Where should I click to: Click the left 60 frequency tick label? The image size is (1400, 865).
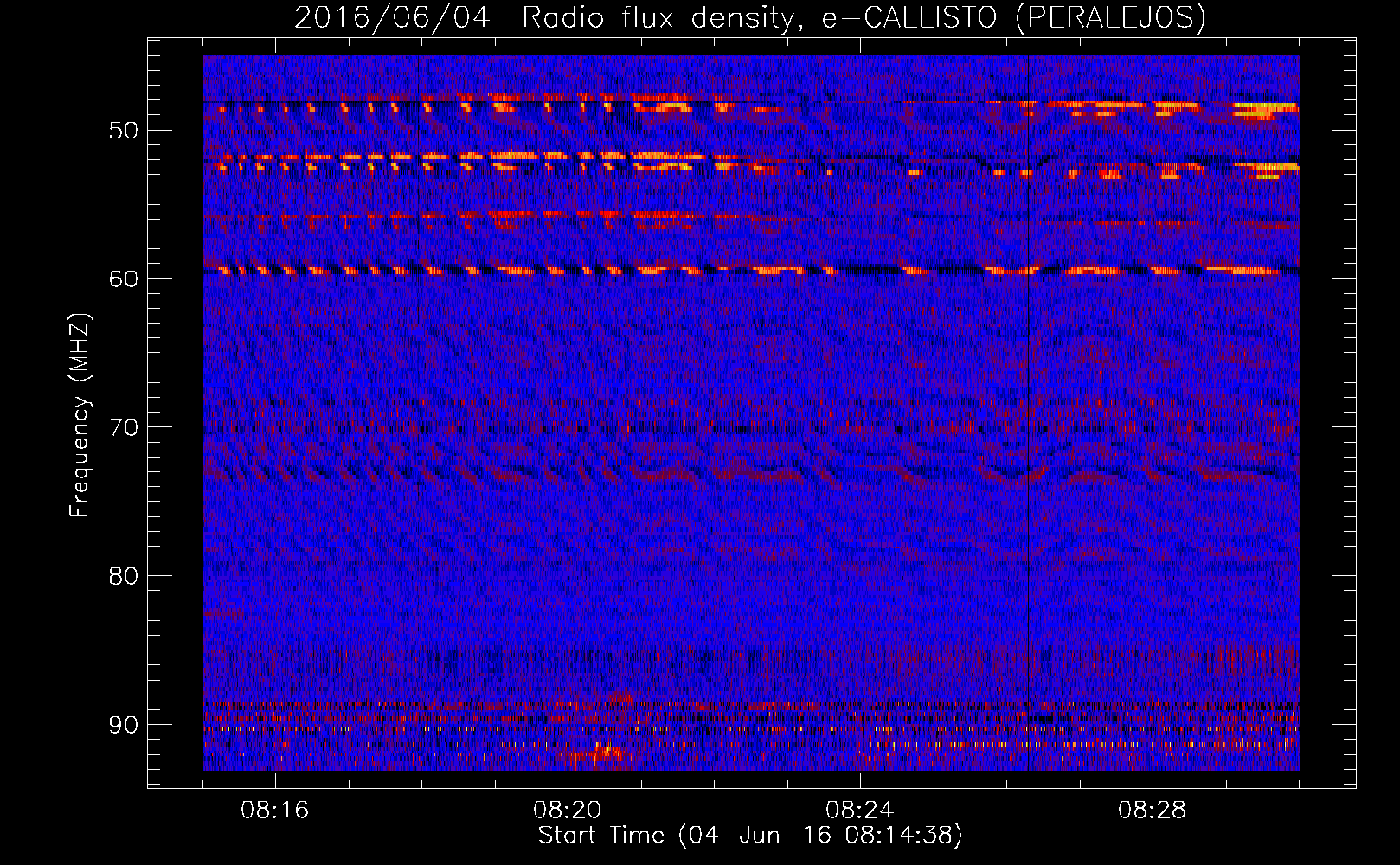point(124,279)
